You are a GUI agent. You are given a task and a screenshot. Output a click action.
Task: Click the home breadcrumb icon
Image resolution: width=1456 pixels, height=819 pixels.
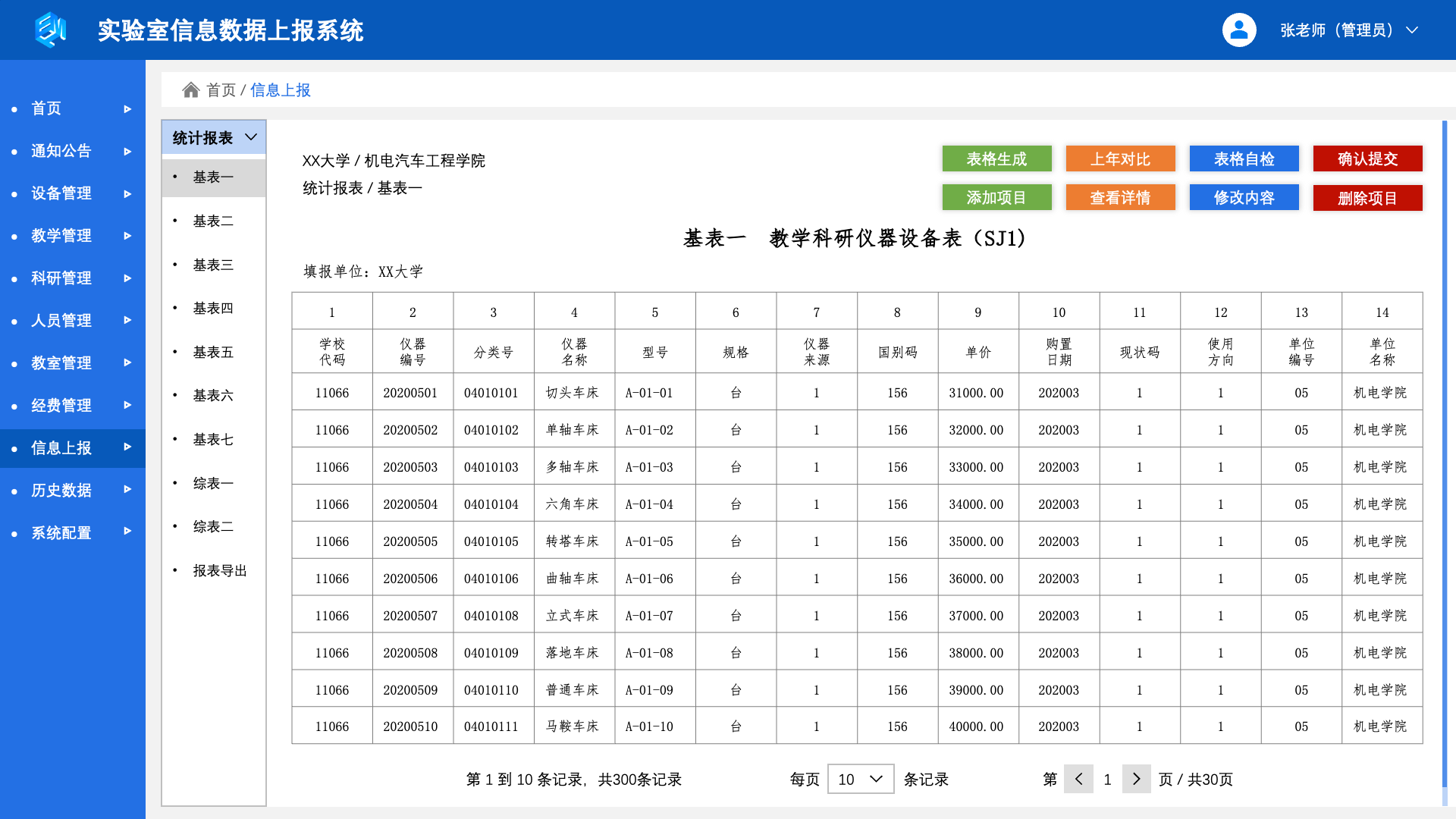(x=190, y=90)
